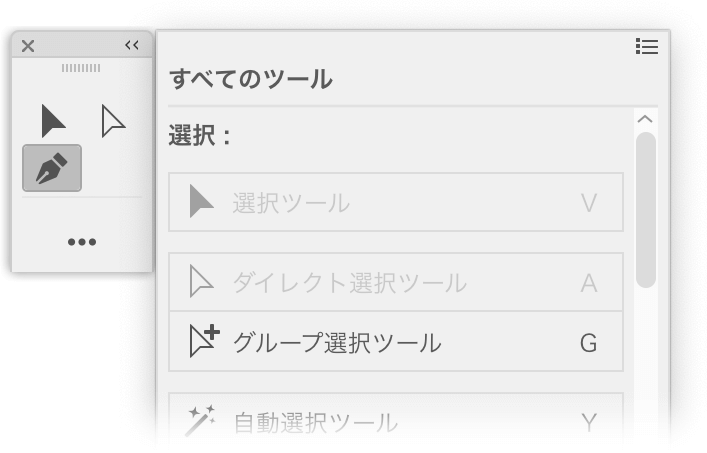
Task: Choose 選択ツール entry in all tools list
Action: 396,202
